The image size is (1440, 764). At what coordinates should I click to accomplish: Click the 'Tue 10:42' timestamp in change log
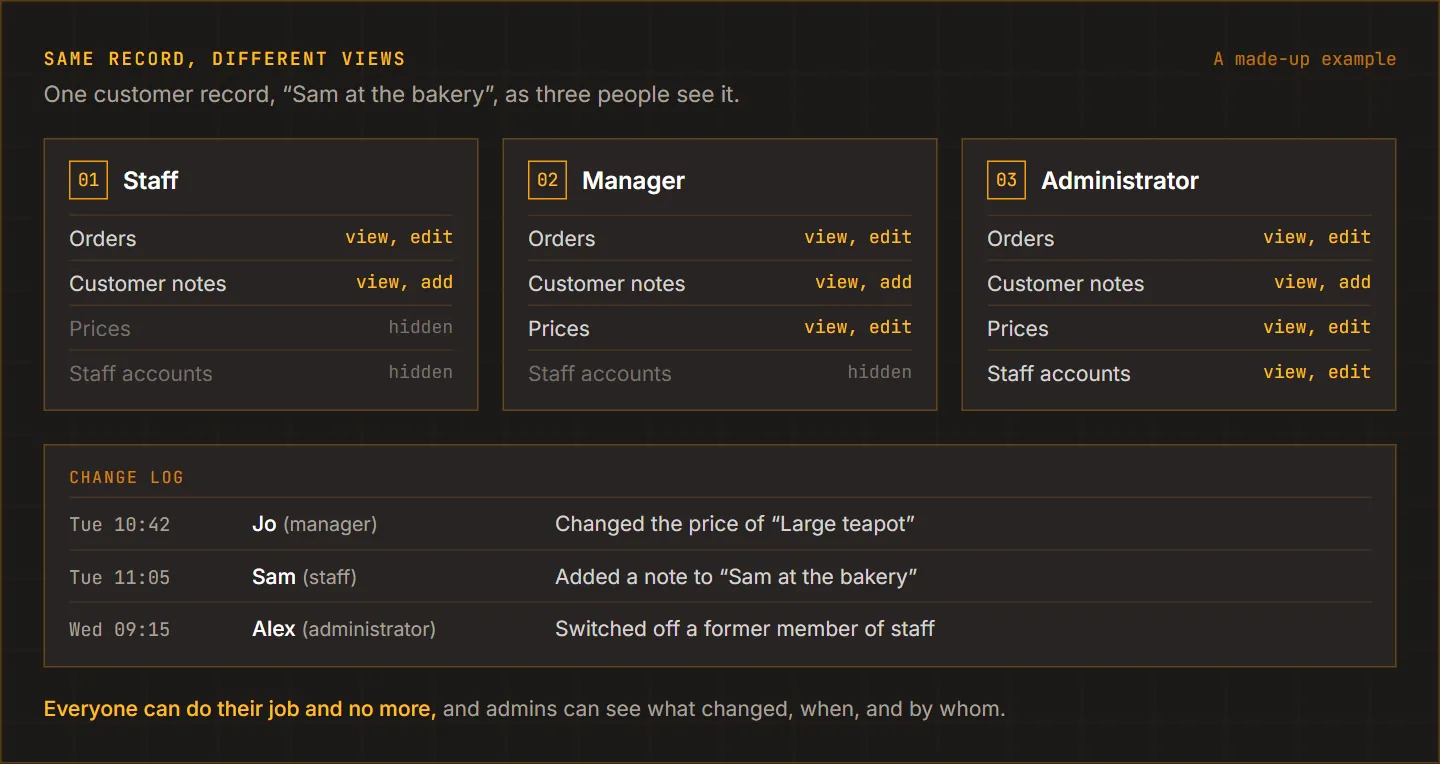point(120,524)
